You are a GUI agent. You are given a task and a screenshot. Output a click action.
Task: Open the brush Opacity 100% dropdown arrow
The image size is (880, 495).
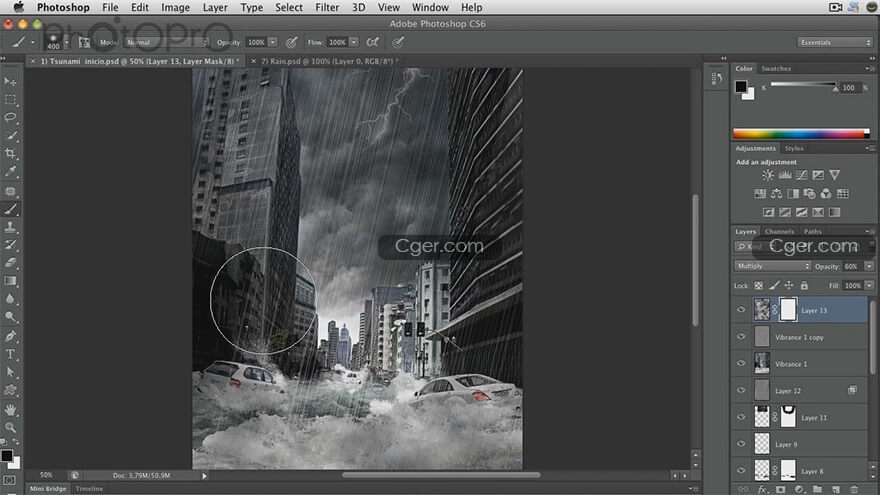273,43
